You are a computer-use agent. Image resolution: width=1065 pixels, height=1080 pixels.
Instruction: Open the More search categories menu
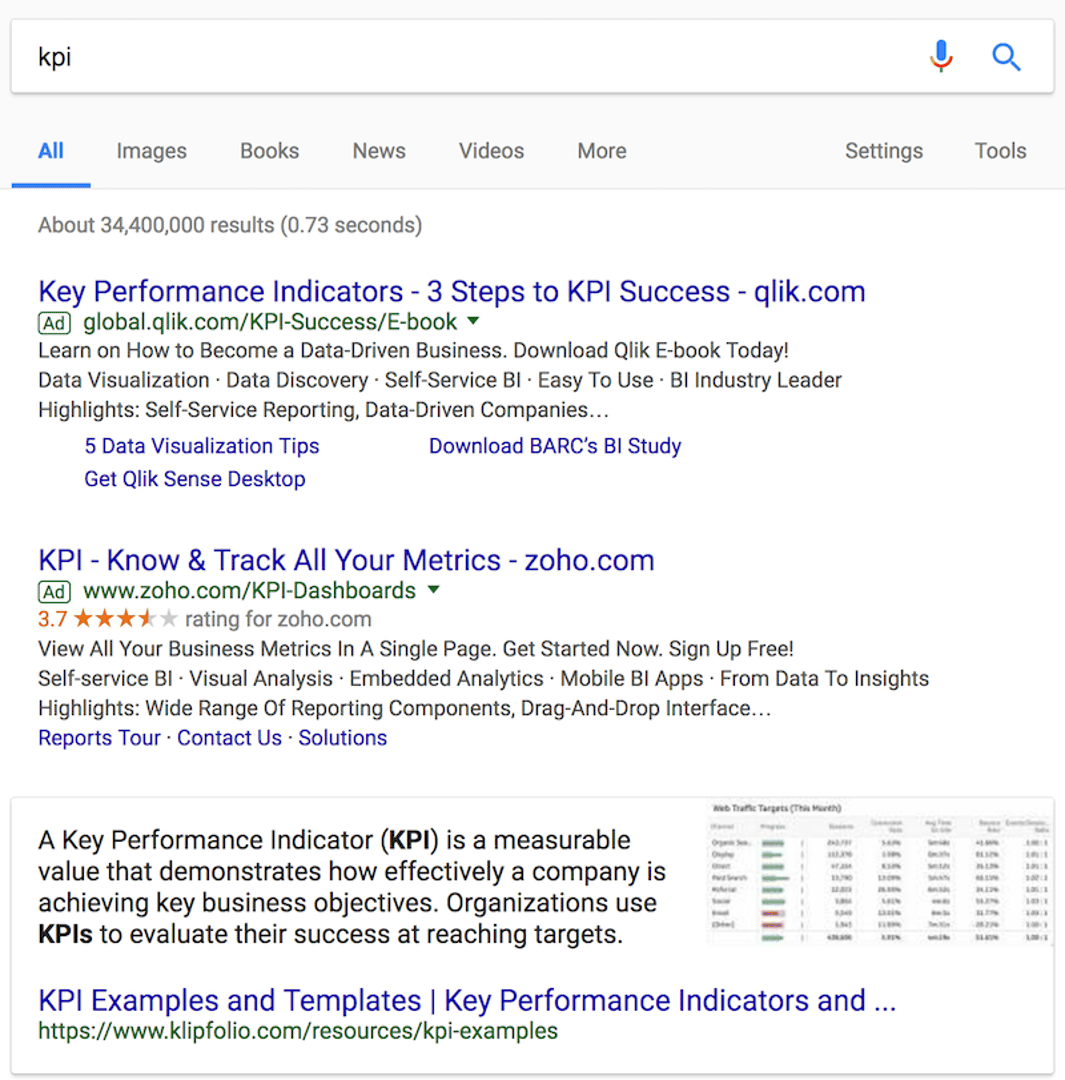[x=601, y=151]
